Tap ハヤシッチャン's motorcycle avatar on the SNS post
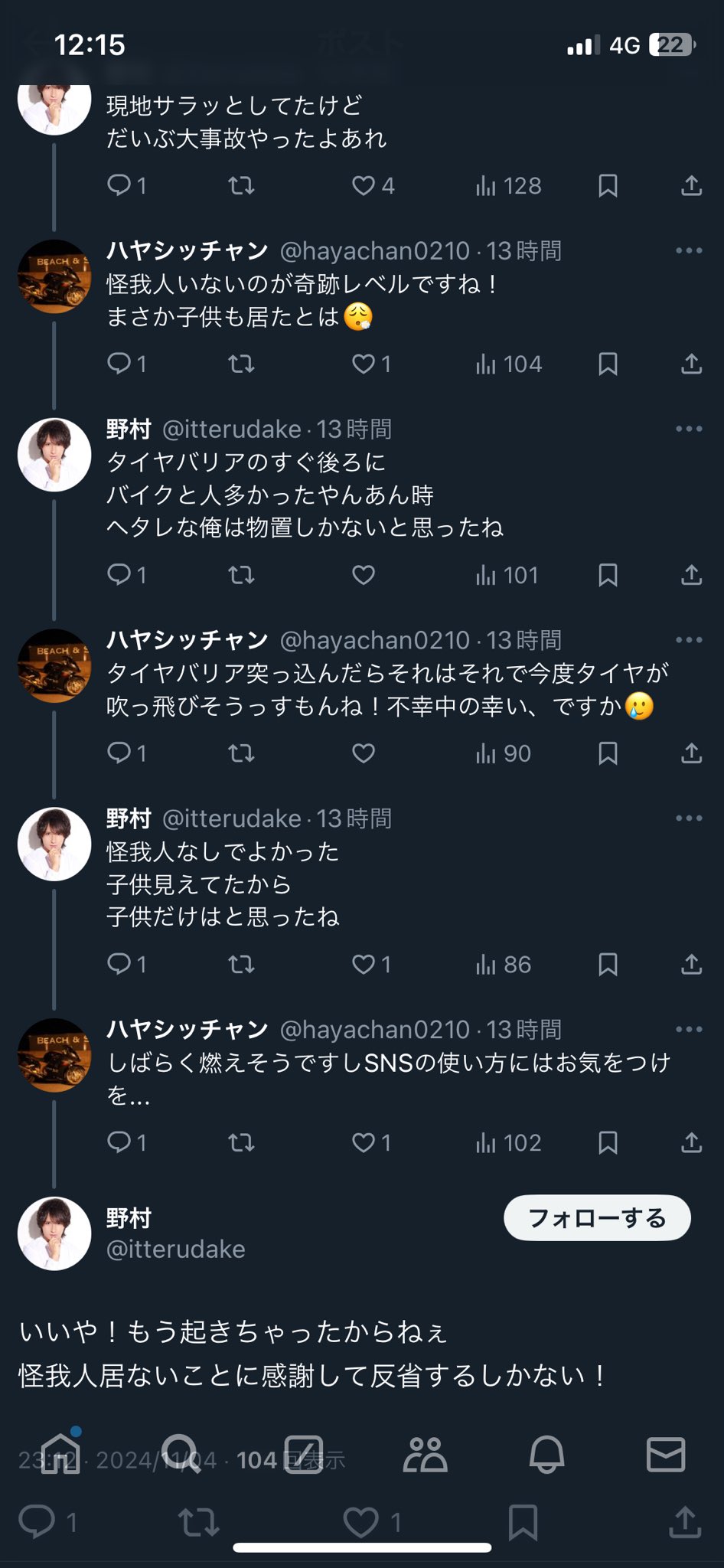The height and width of the screenshot is (1568, 724). 54,1055
